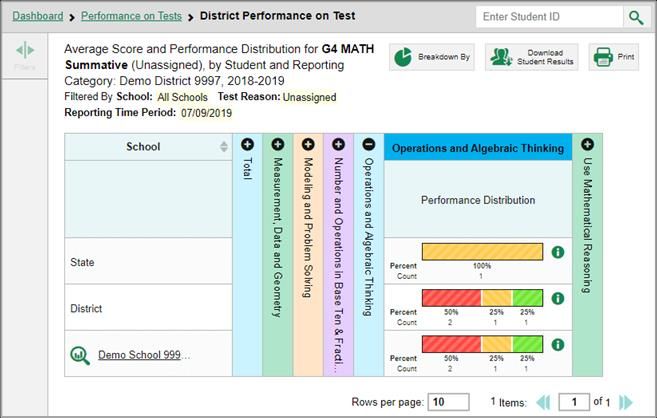Viewport: 657px width, 418px height.
Task: Click the 07/09/2019 reporting period value
Action: 206,113
